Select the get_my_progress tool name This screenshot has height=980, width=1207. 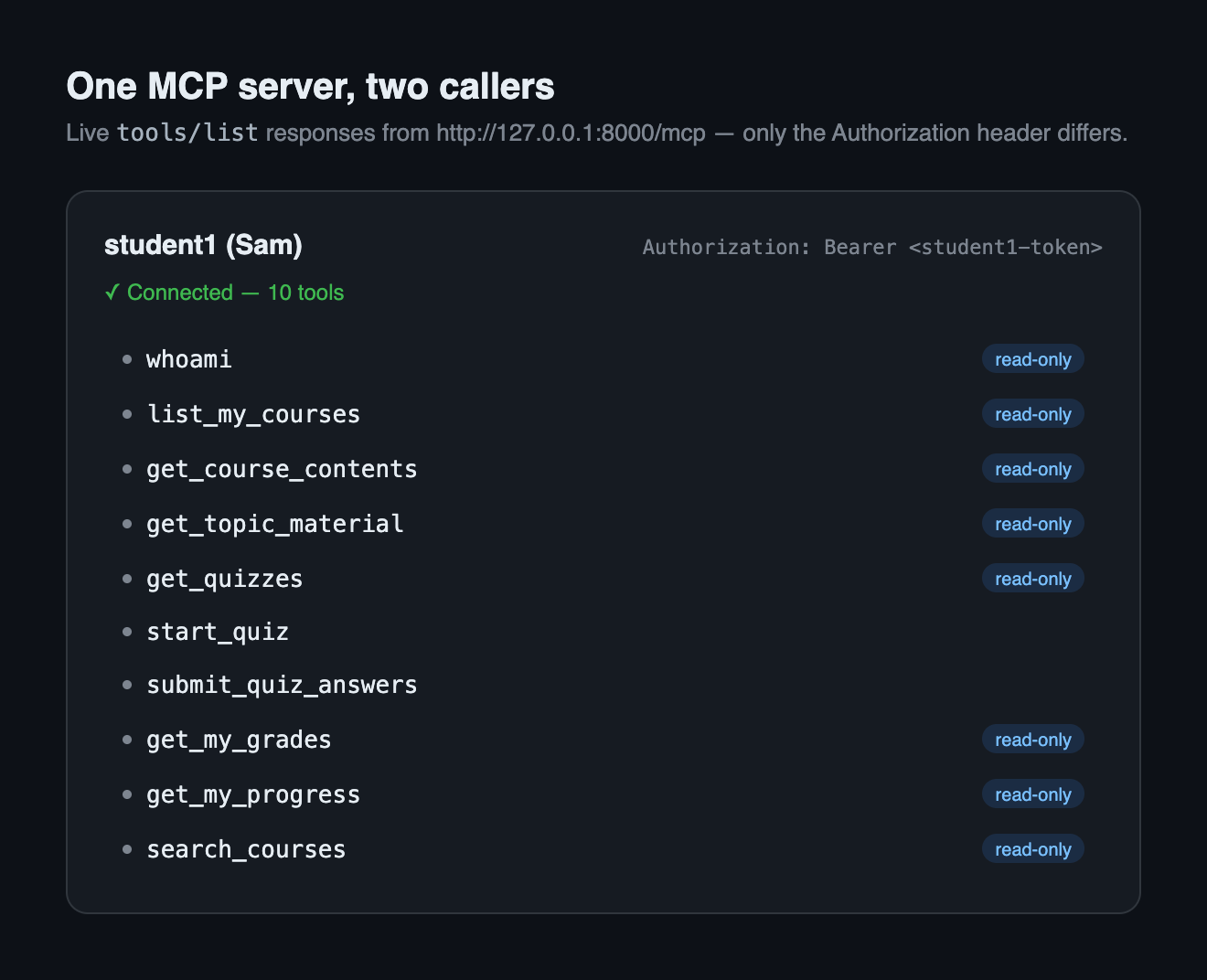tap(253, 794)
